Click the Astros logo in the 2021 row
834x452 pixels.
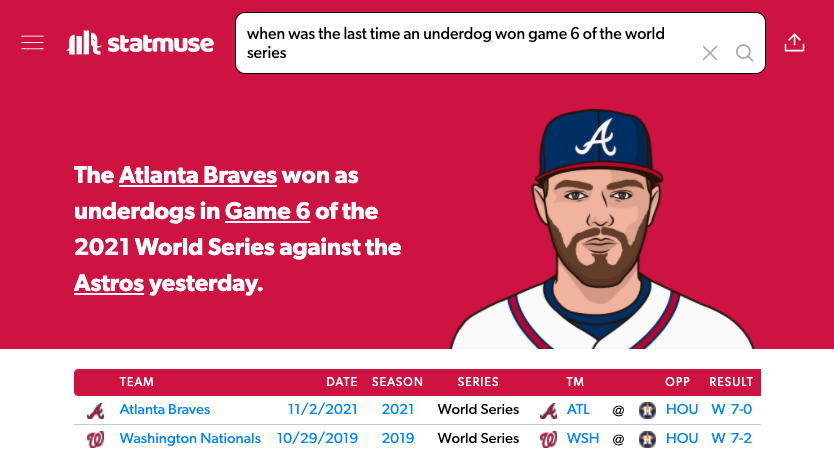click(647, 410)
